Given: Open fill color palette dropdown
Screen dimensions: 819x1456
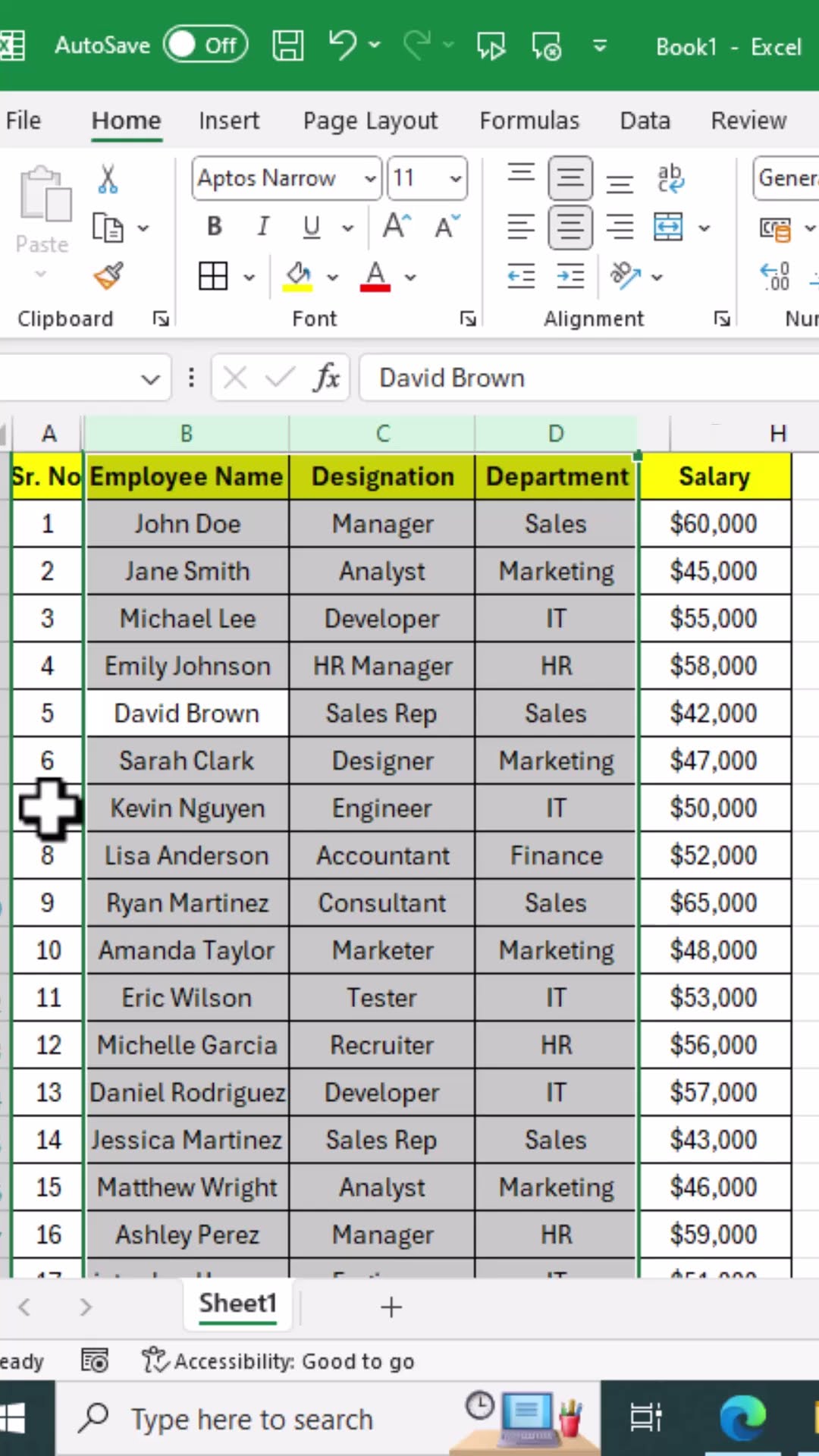Looking at the screenshot, I should [333, 277].
